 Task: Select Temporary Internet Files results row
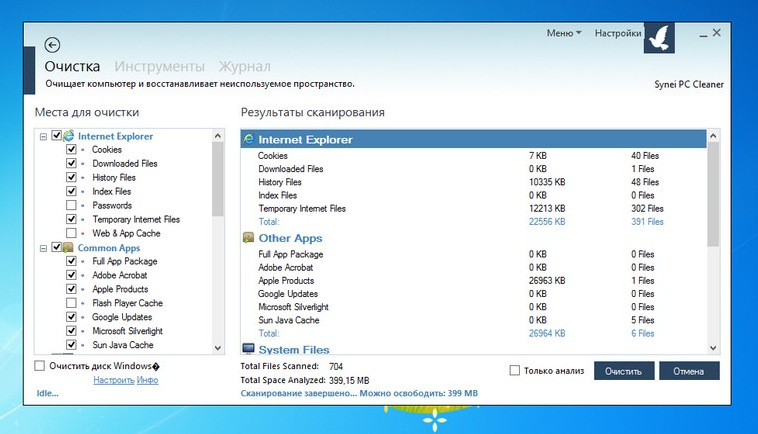click(473, 209)
